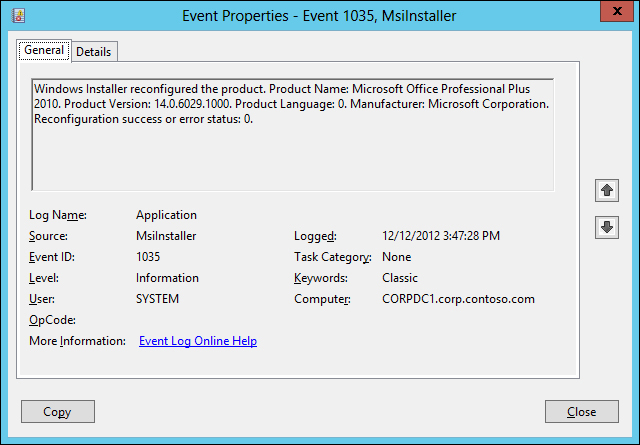Click the Level value Information
This screenshot has width=640, height=445.
(167, 278)
